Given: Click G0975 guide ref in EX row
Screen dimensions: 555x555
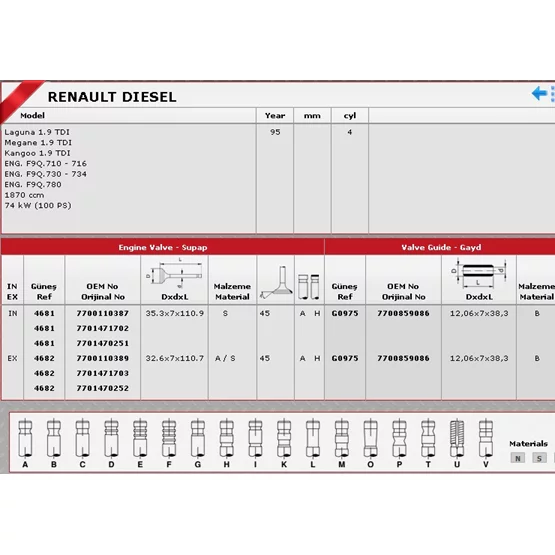Looking at the screenshot, I should click(x=345, y=358).
